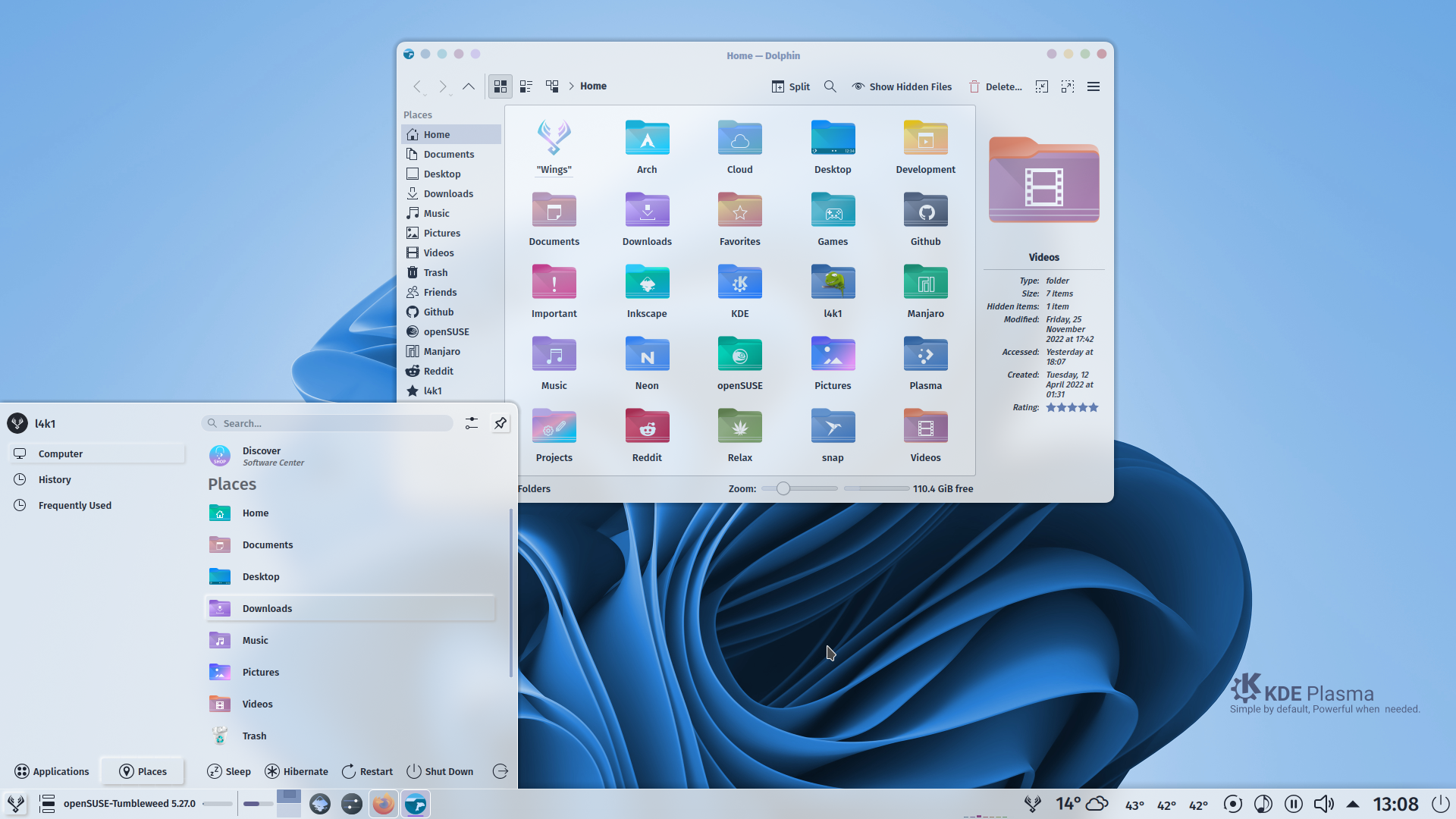Click the launcher button in the panel
The image size is (1456, 819).
pyautogui.click(x=16, y=804)
